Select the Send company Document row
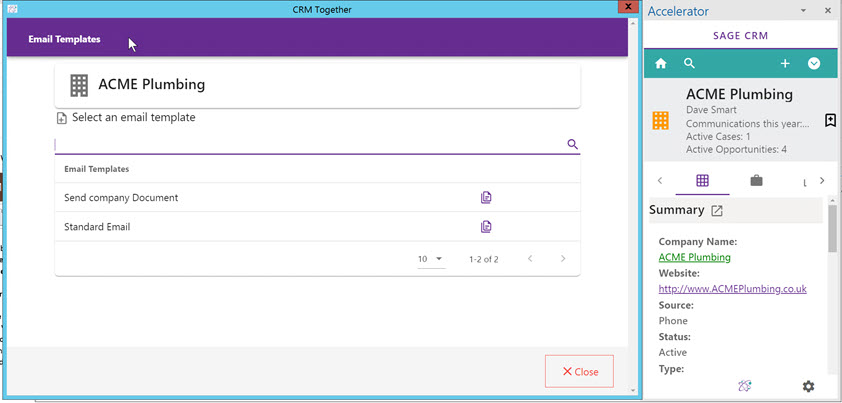This screenshot has height=403, width=842. (317, 198)
